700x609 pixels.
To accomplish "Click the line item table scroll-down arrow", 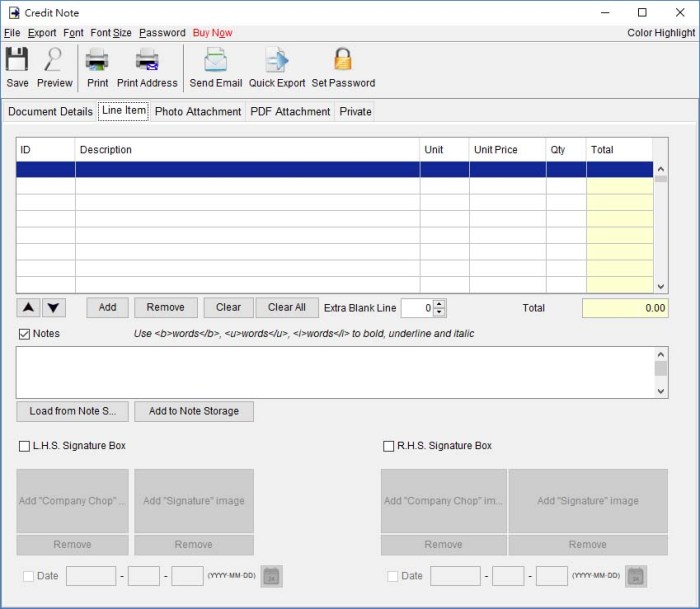I will tap(661, 287).
